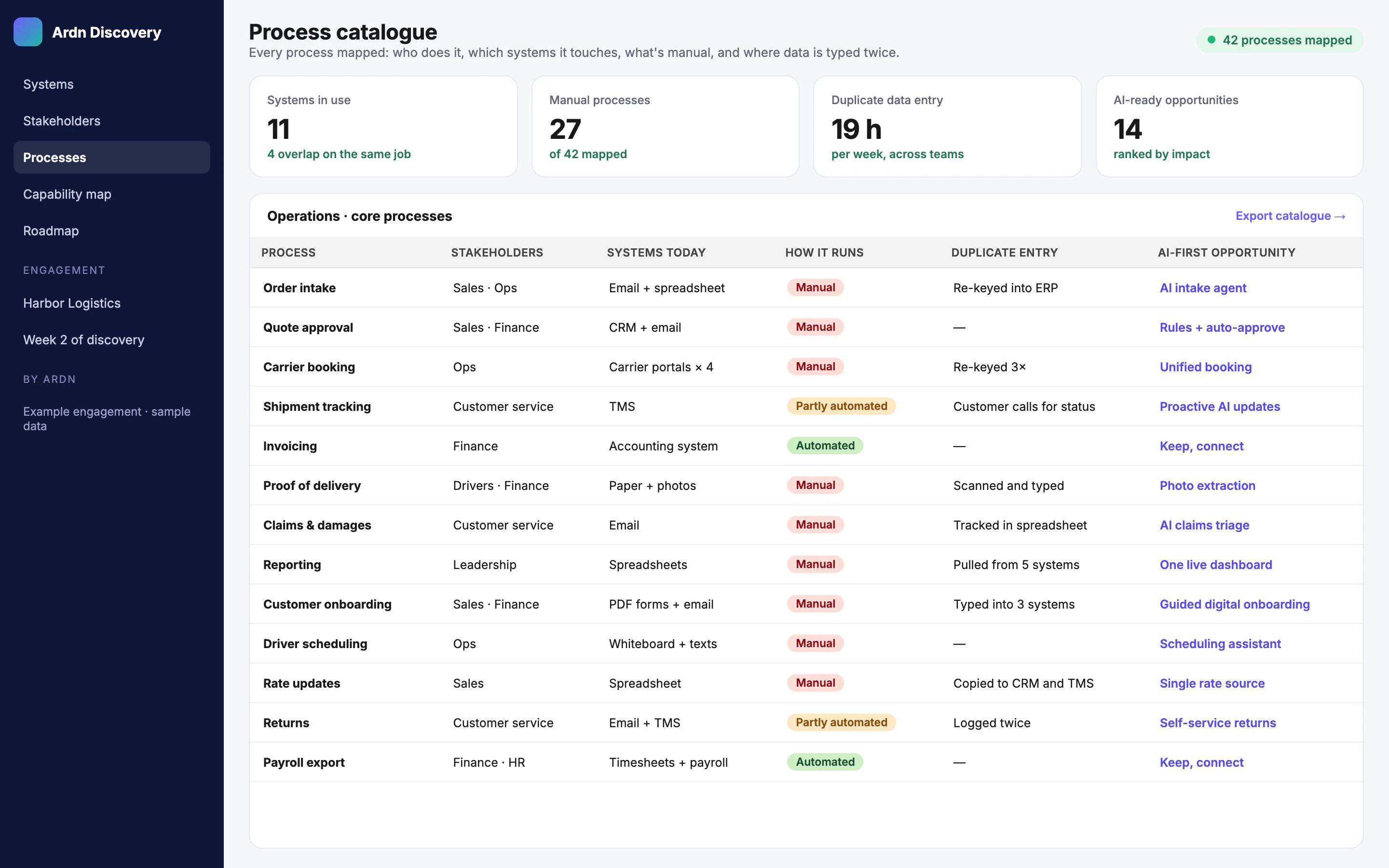
Task: Click the AI-first opportunity column header
Action: 1226,253
